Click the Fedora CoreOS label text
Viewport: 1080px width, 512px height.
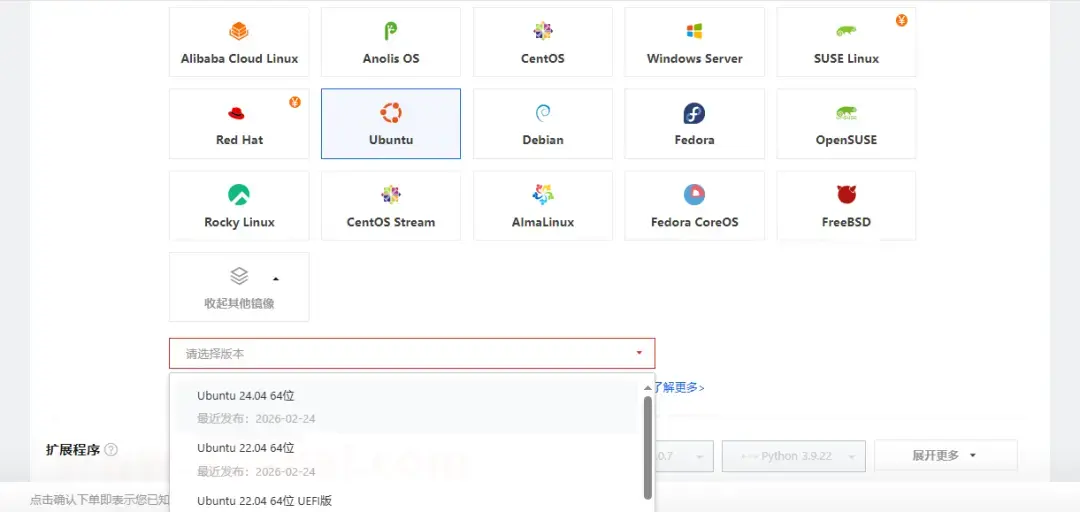click(694, 222)
